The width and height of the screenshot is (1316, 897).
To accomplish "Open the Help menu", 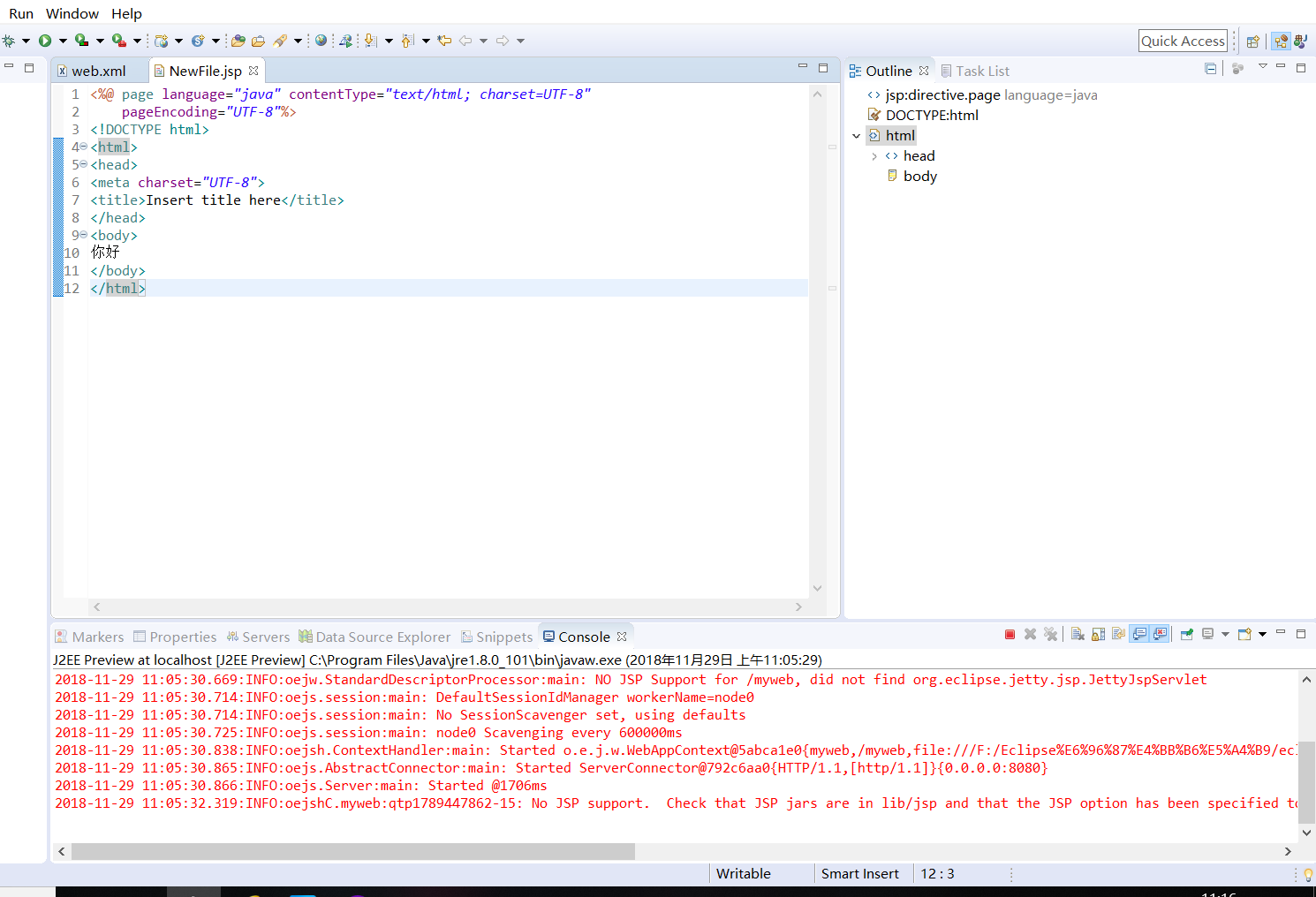I will (126, 13).
